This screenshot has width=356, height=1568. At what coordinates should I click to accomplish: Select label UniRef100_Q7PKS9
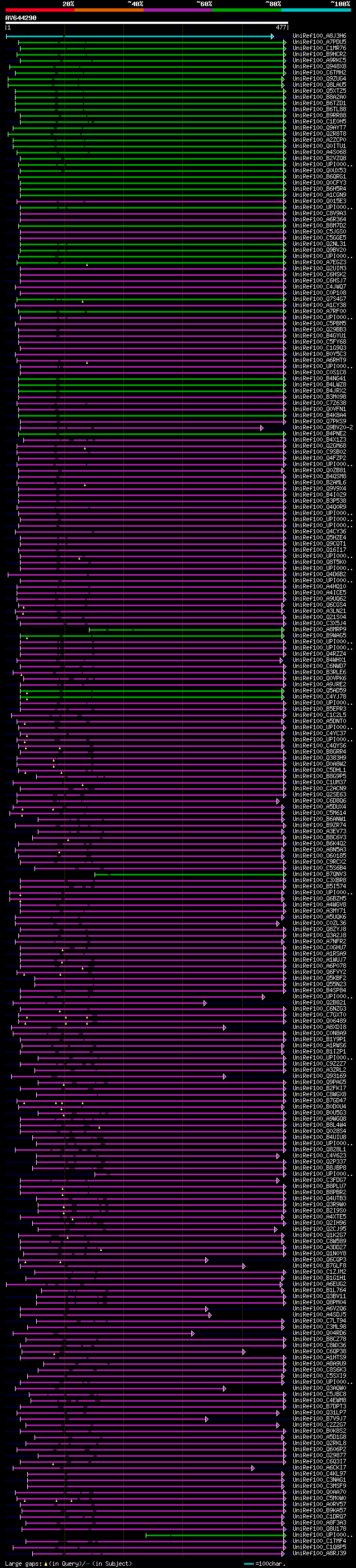(319, 421)
